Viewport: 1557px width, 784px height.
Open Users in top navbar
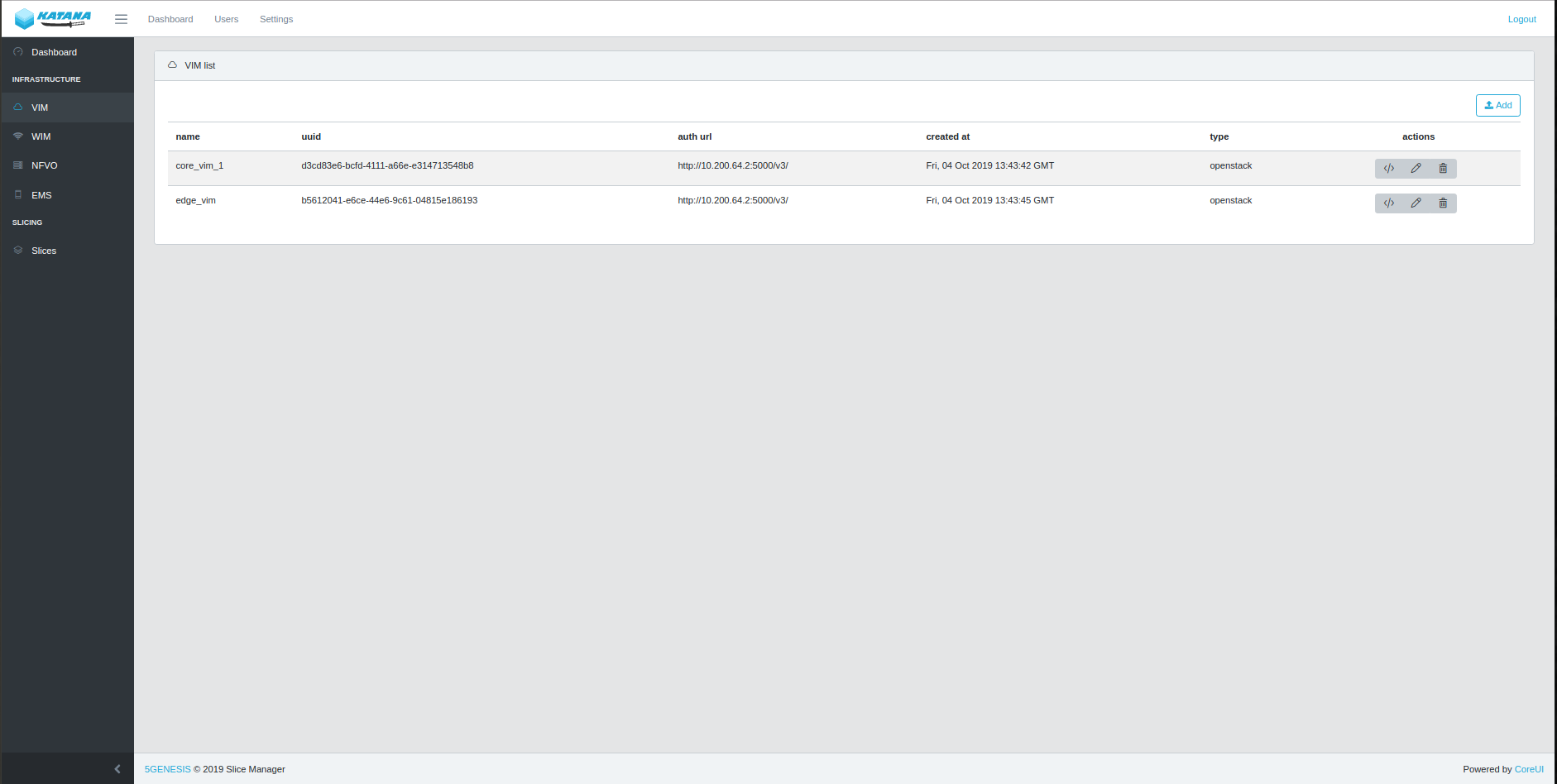click(226, 19)
